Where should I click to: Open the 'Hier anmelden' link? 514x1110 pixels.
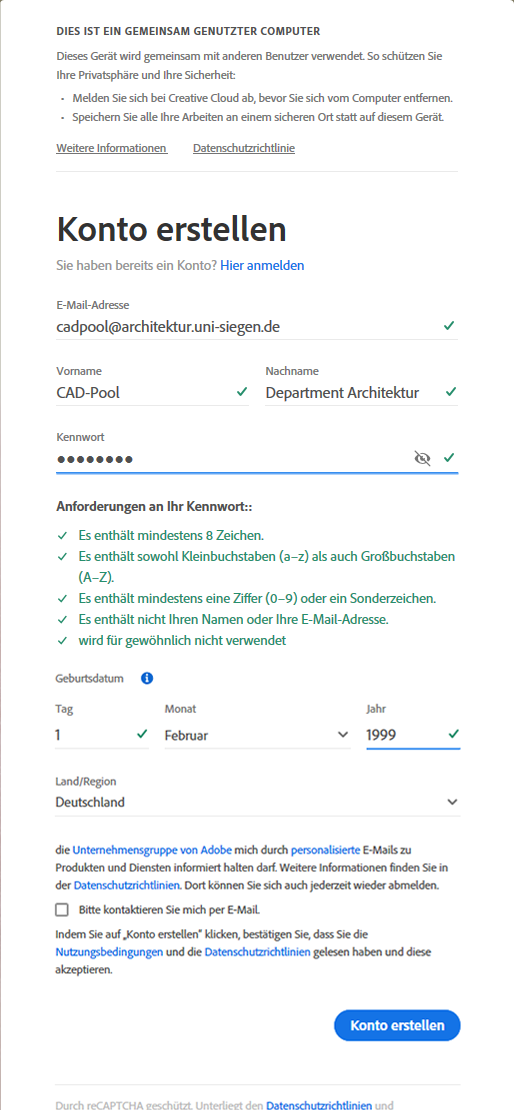pyautogui.click(x=262, y=265)
